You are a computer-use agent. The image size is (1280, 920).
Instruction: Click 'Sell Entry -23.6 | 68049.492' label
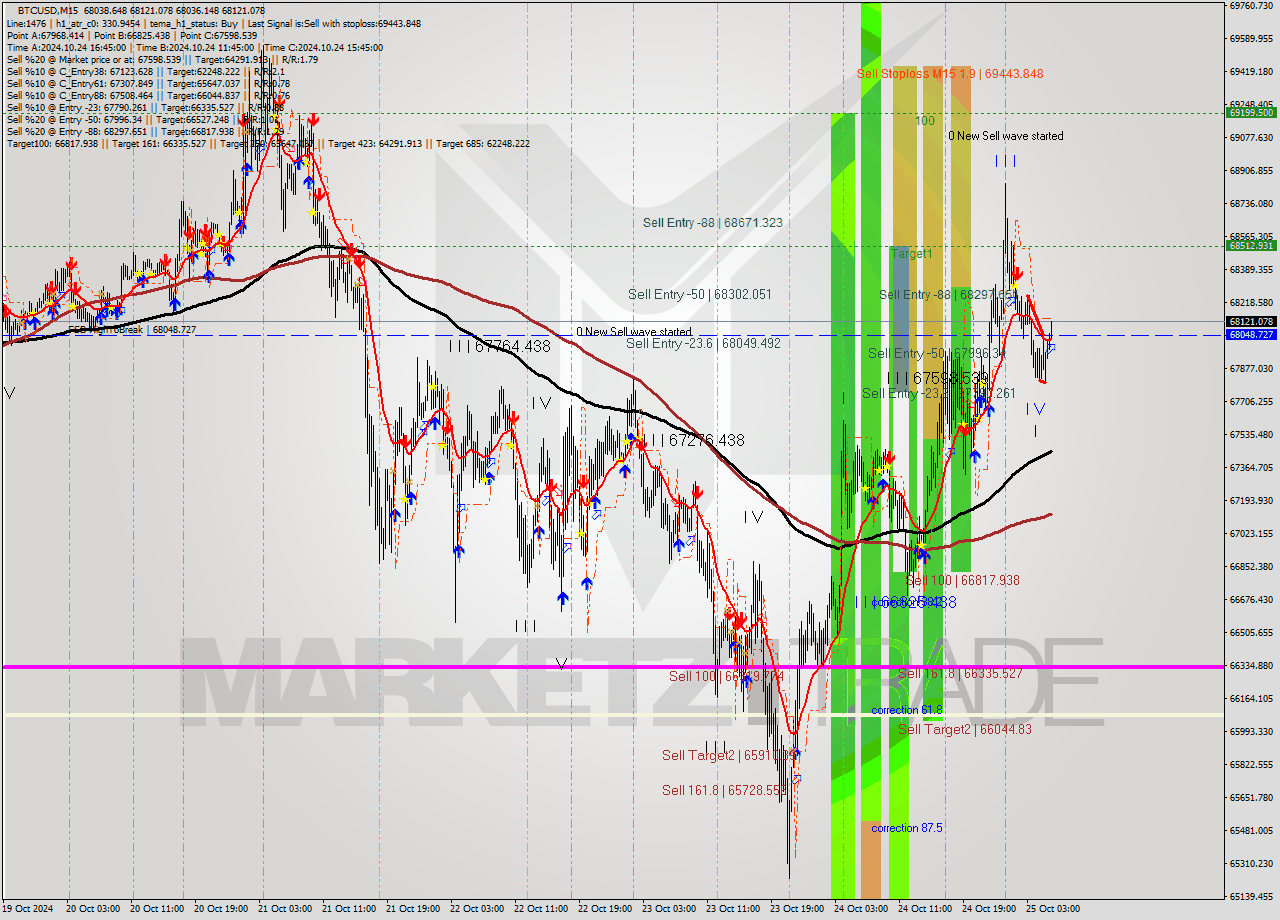(x=703, y=344)
